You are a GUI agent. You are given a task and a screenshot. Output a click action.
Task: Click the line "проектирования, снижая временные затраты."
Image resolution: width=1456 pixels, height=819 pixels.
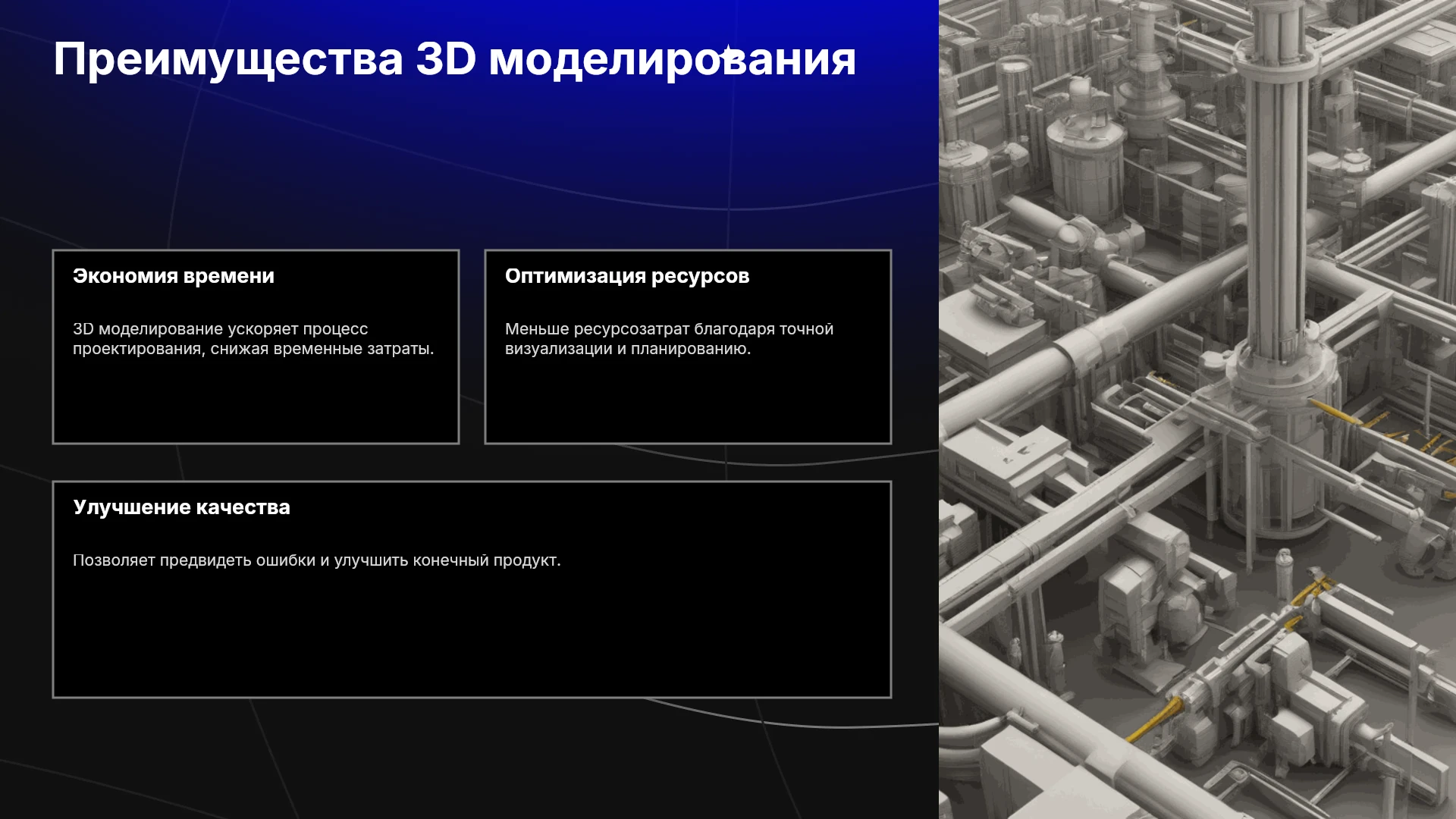(253, 349)
